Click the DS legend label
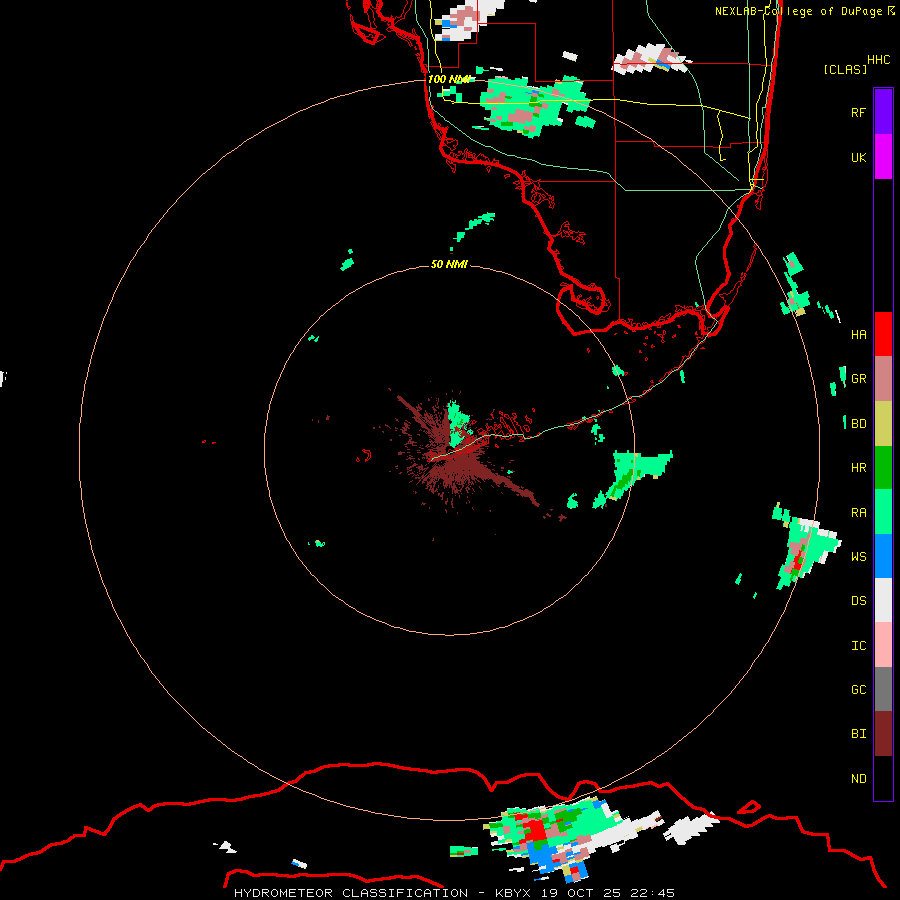Viewport: 900px width, 900px height. [859, 601]
